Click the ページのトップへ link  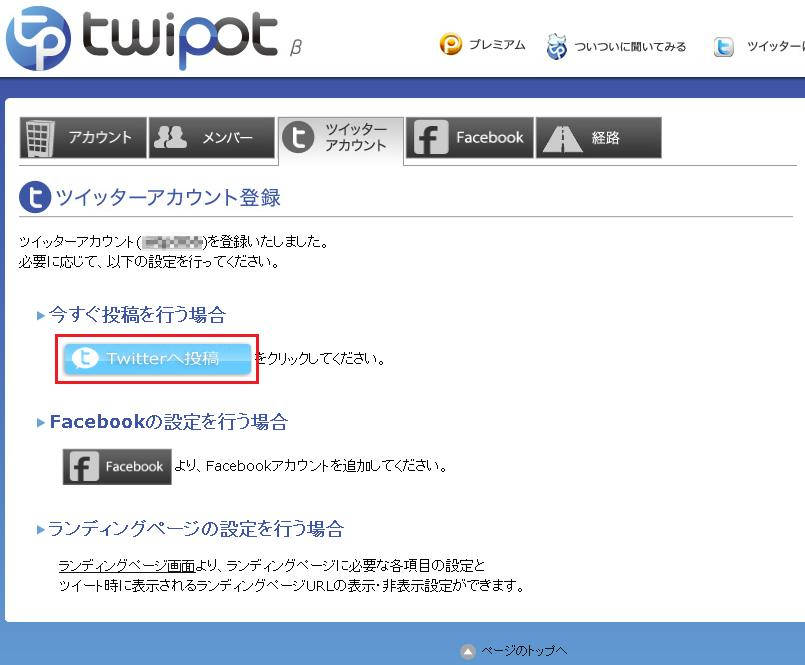pos(524,651)
